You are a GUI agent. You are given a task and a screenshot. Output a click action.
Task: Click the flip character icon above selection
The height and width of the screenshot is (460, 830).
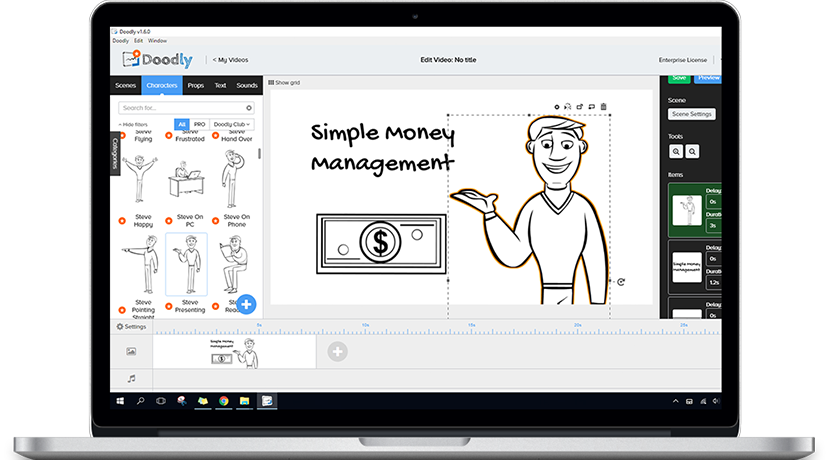pos(567,107)
